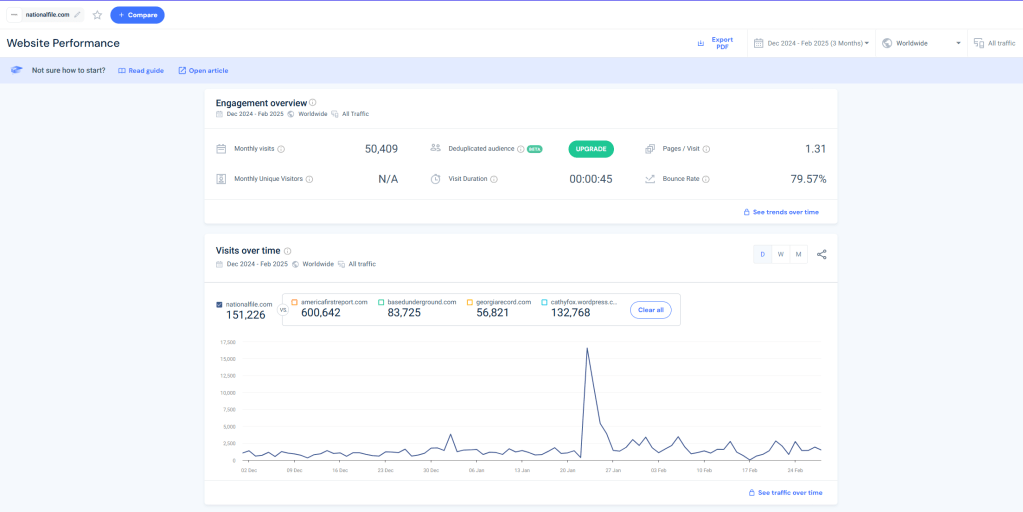Open the All traffic filter selector
The height and width of the screenshot is (512, 1023).
coord(994,43)
